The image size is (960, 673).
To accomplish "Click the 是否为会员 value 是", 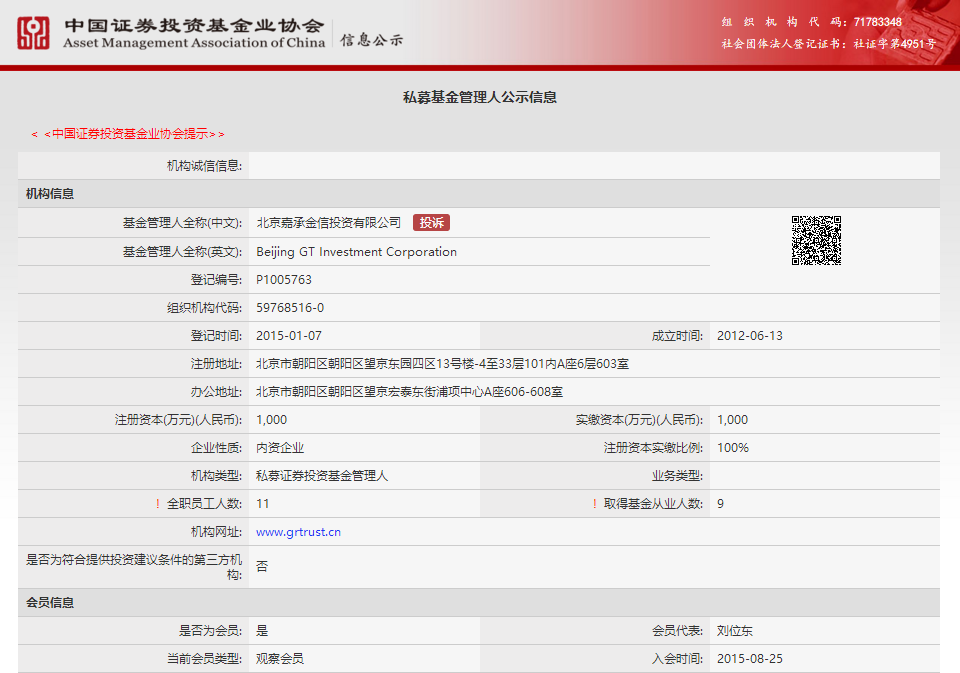I will [262, 631].
